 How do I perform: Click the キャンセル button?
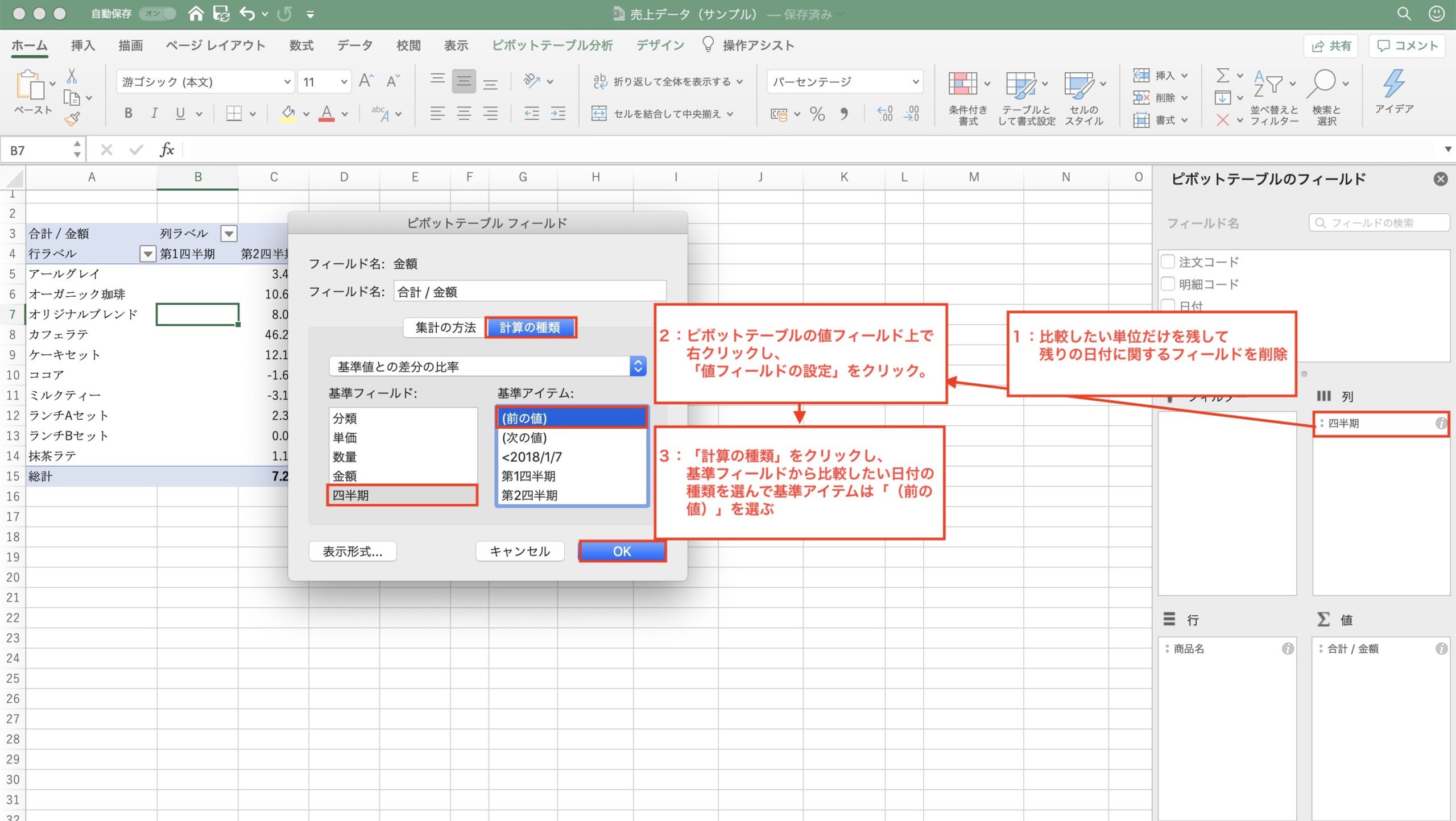[520, 551]
